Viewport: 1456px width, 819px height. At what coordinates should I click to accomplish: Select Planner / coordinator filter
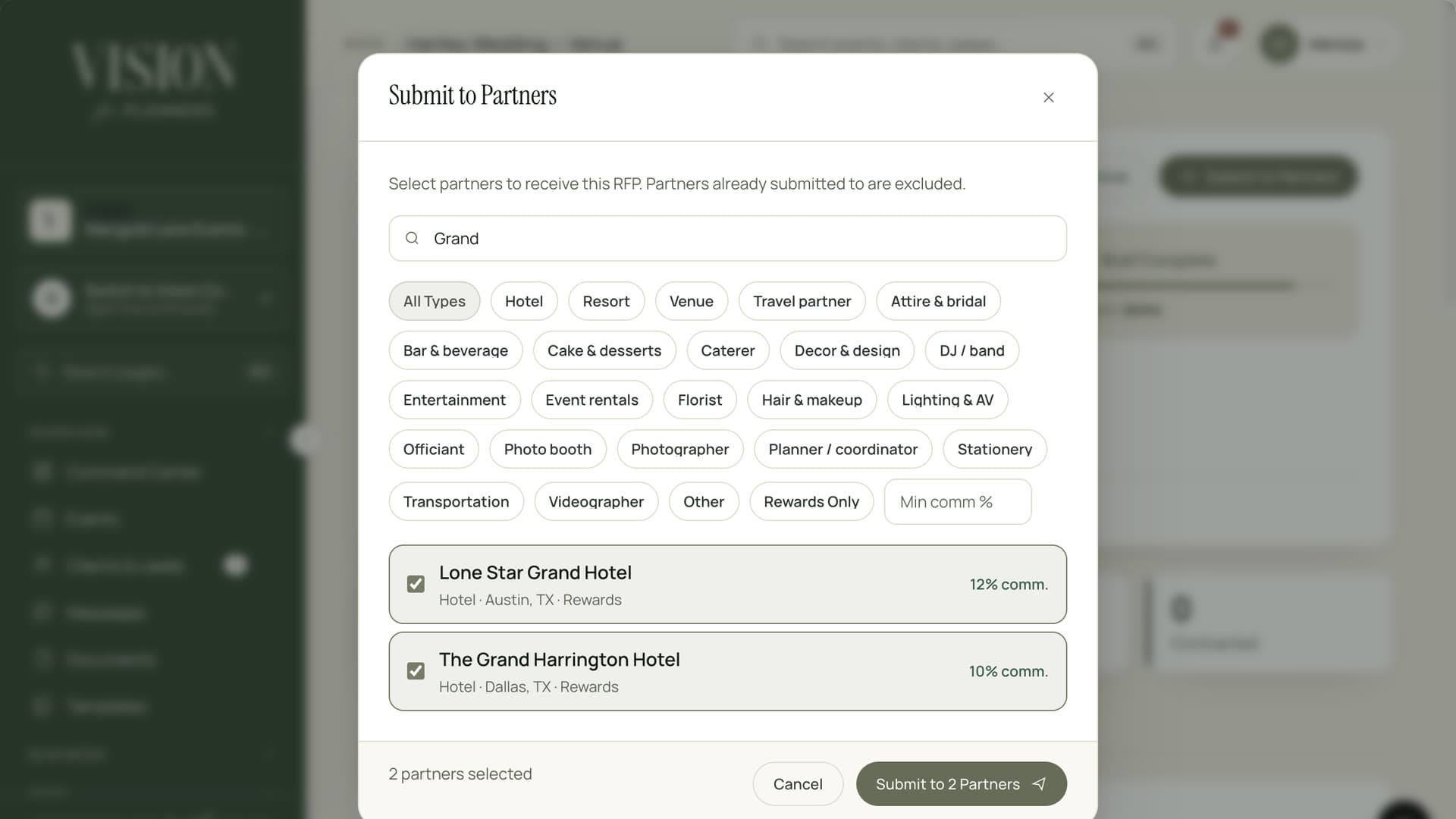[843, 449]
